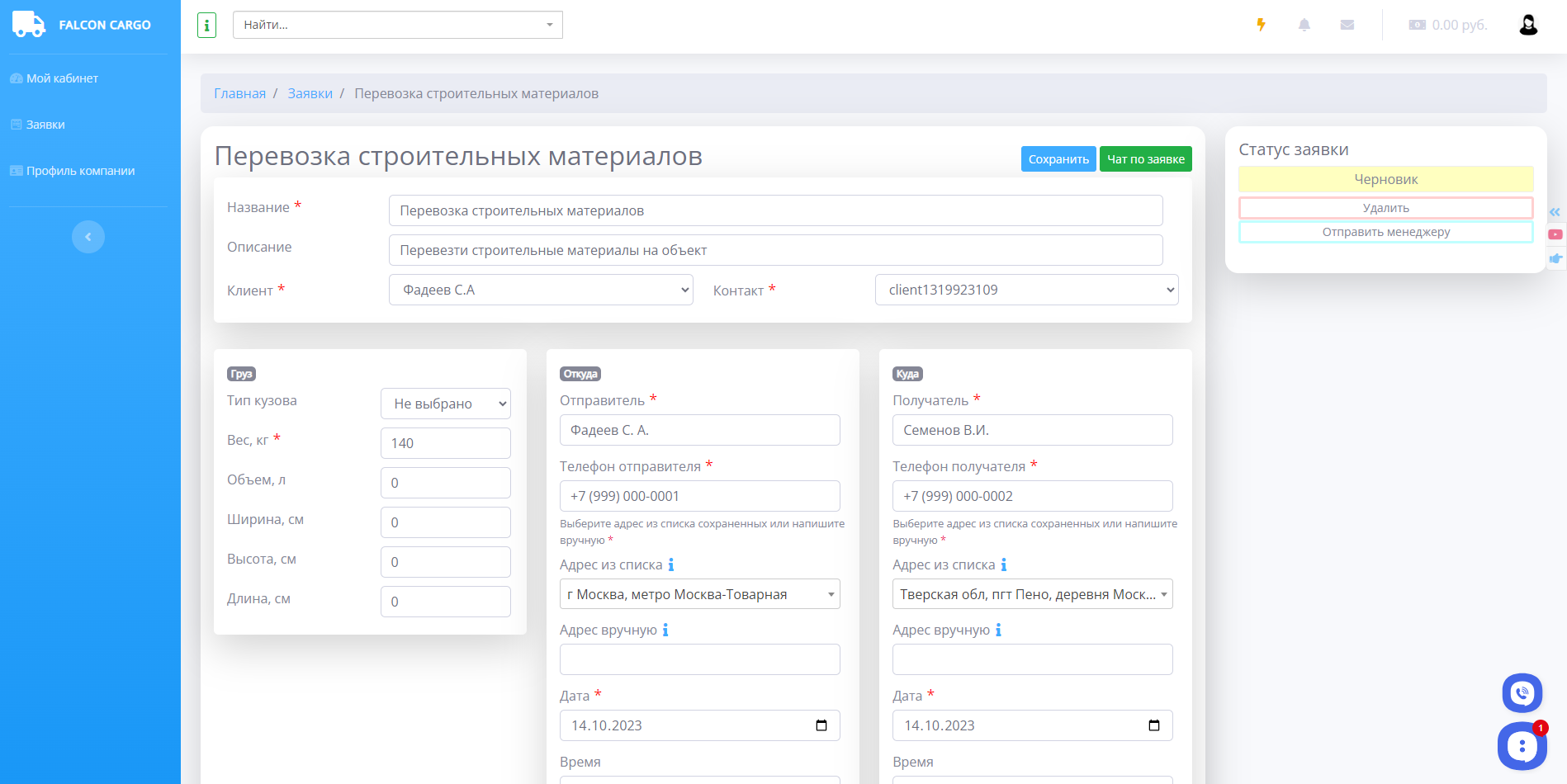The width and height of the screenshot is (1567, 784).
Task: Click info icon next to sender's Адрес вручную
Action: coord(665,631)
